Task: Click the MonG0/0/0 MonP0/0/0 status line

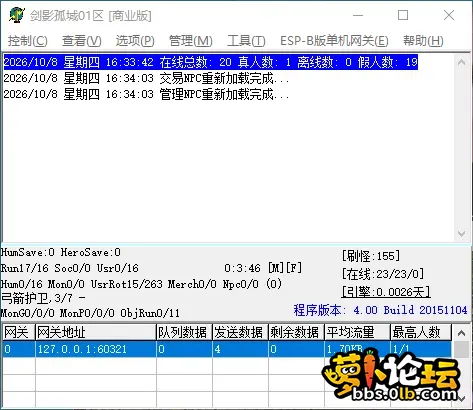Action: [90, 313]
